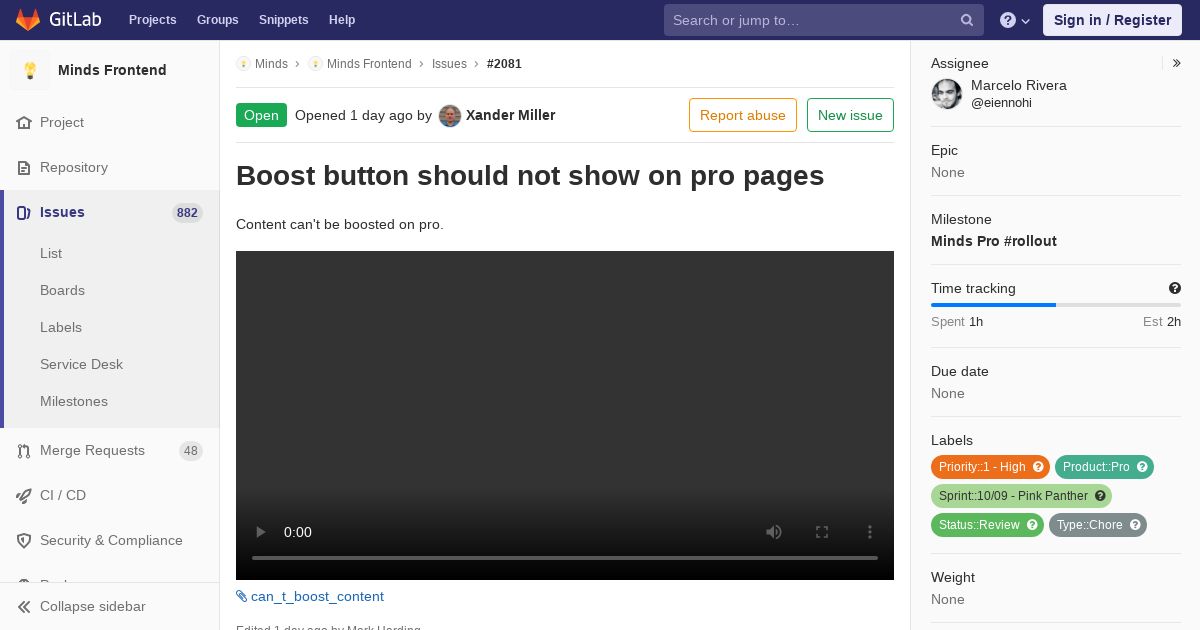Click the GitLab fox logo

[x=28, y=19]
